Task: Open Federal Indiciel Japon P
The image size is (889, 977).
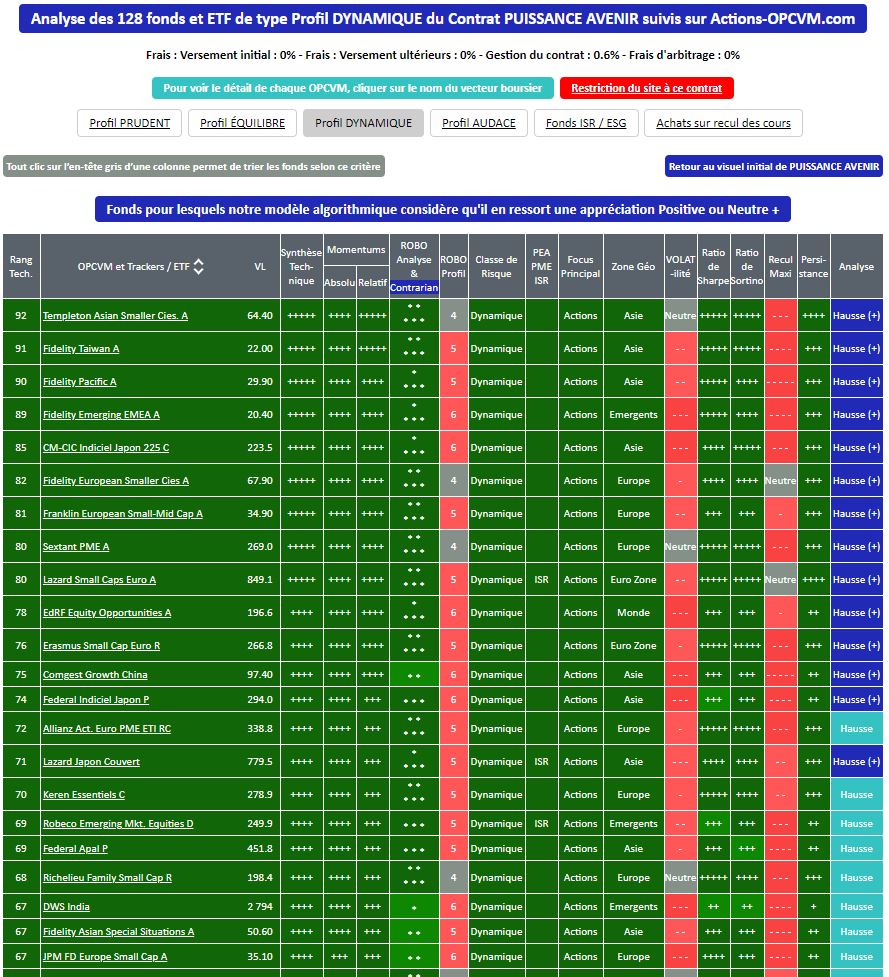Action: point(96,700)
